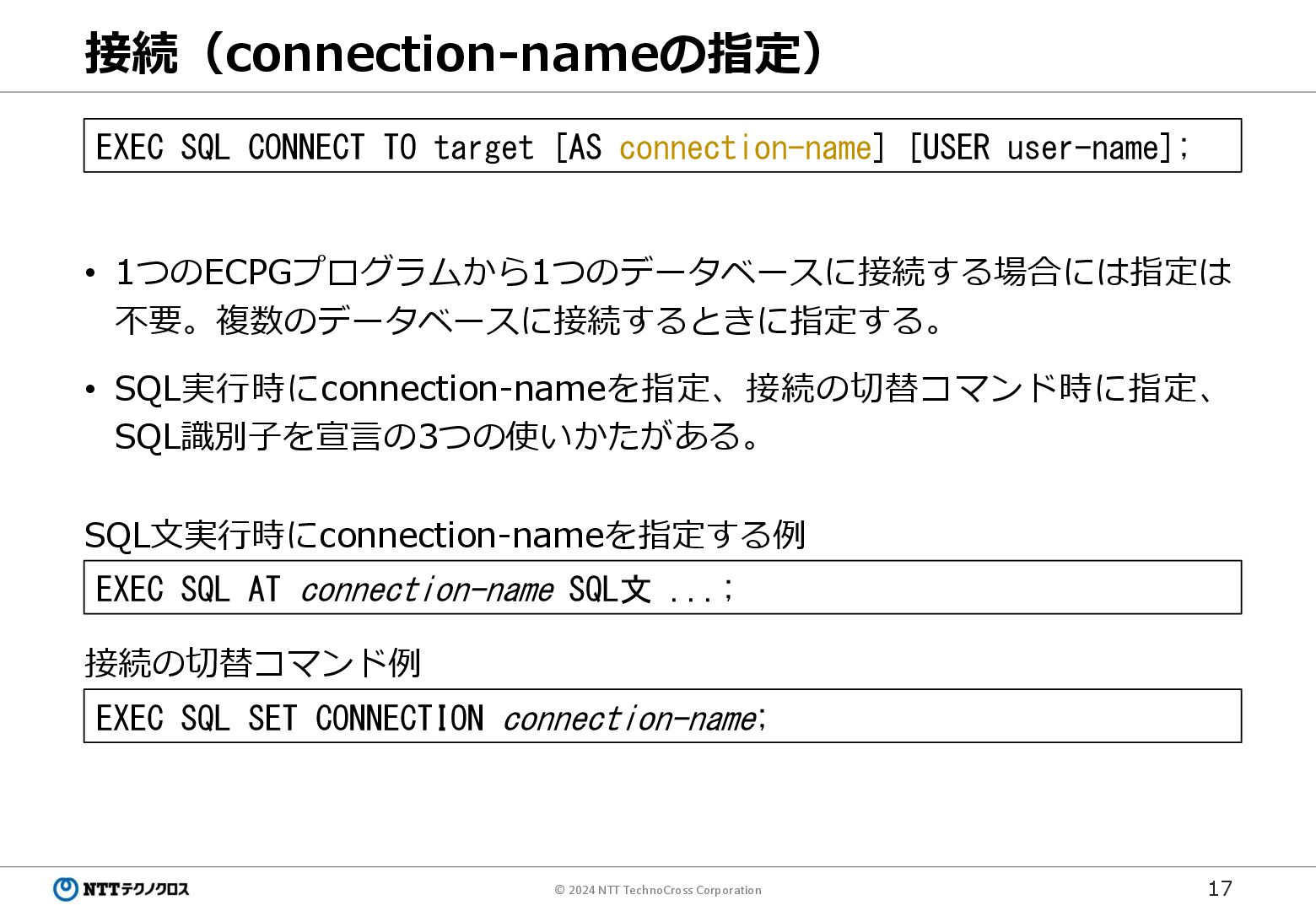Click the code box with EXEC SQL AT connection-name
The width and height of the screenshot is (1316, 911).
tap(662, 587)
